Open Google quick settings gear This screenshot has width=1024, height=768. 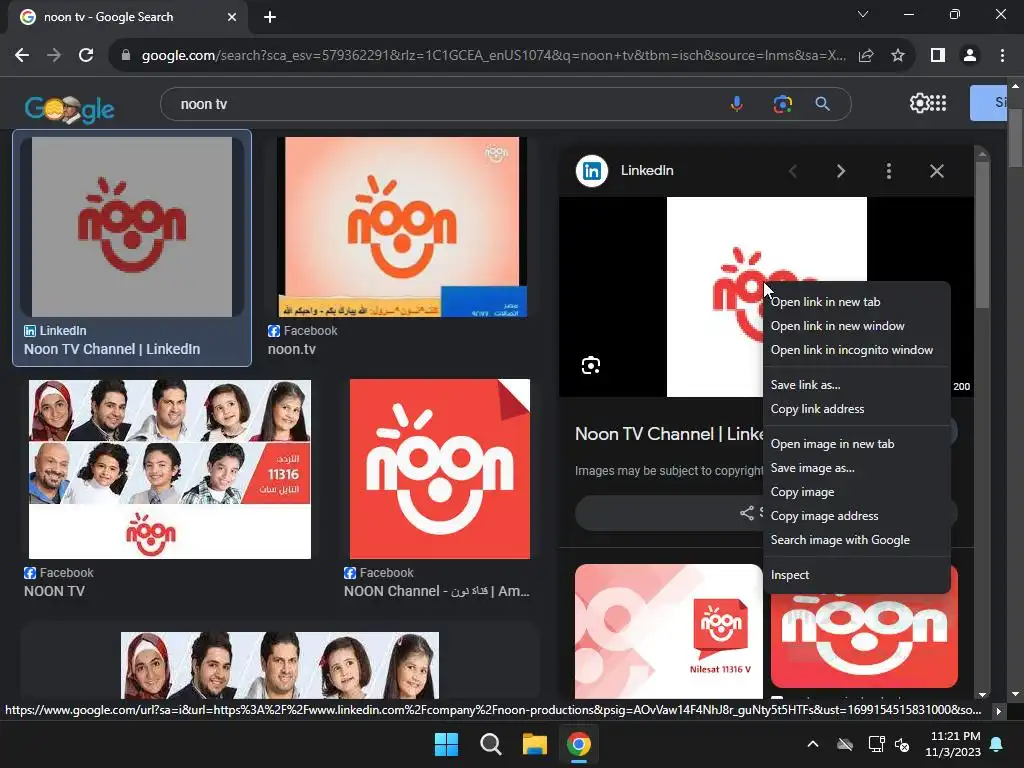pyautogui.click(x=919, y=103)
